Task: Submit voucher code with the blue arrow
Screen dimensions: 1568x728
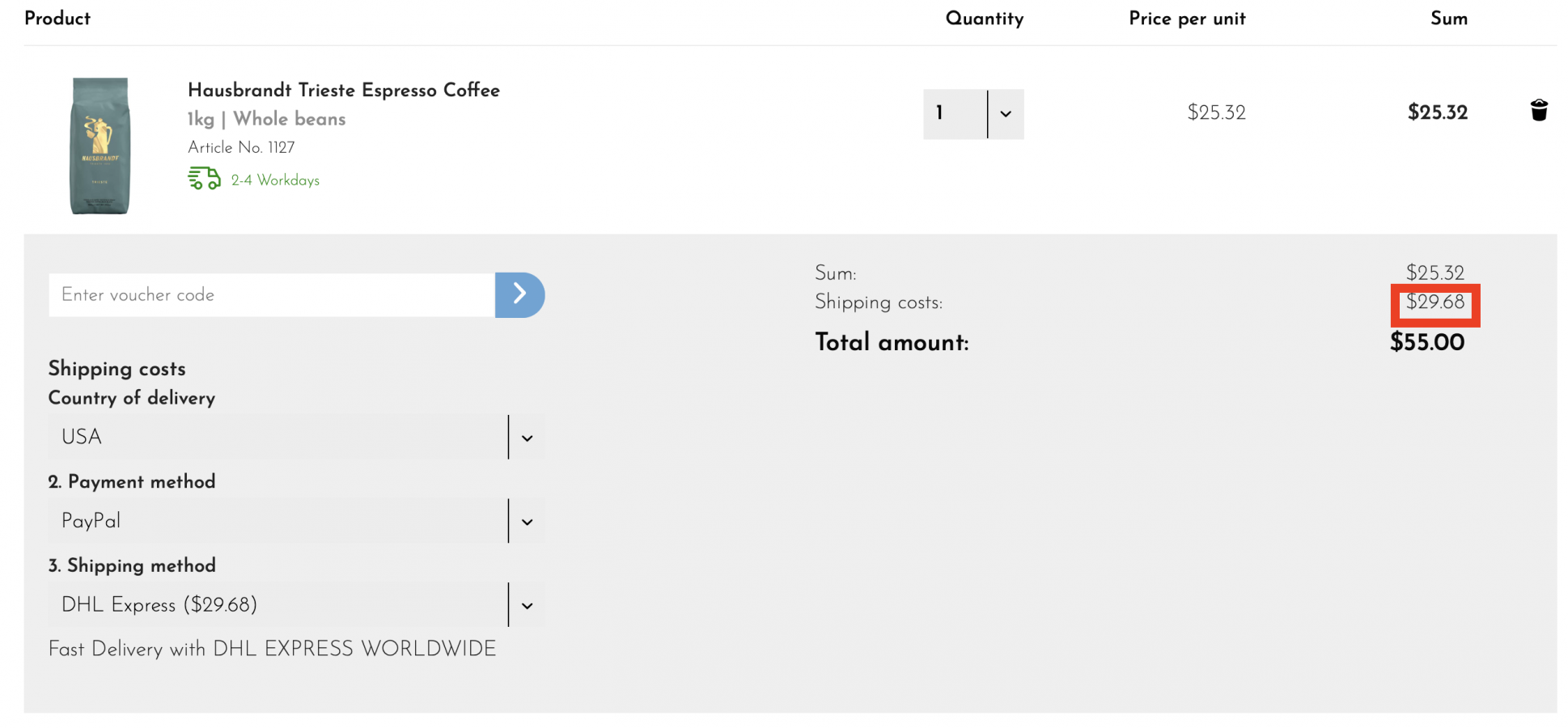Action: (x=519, y=294)
